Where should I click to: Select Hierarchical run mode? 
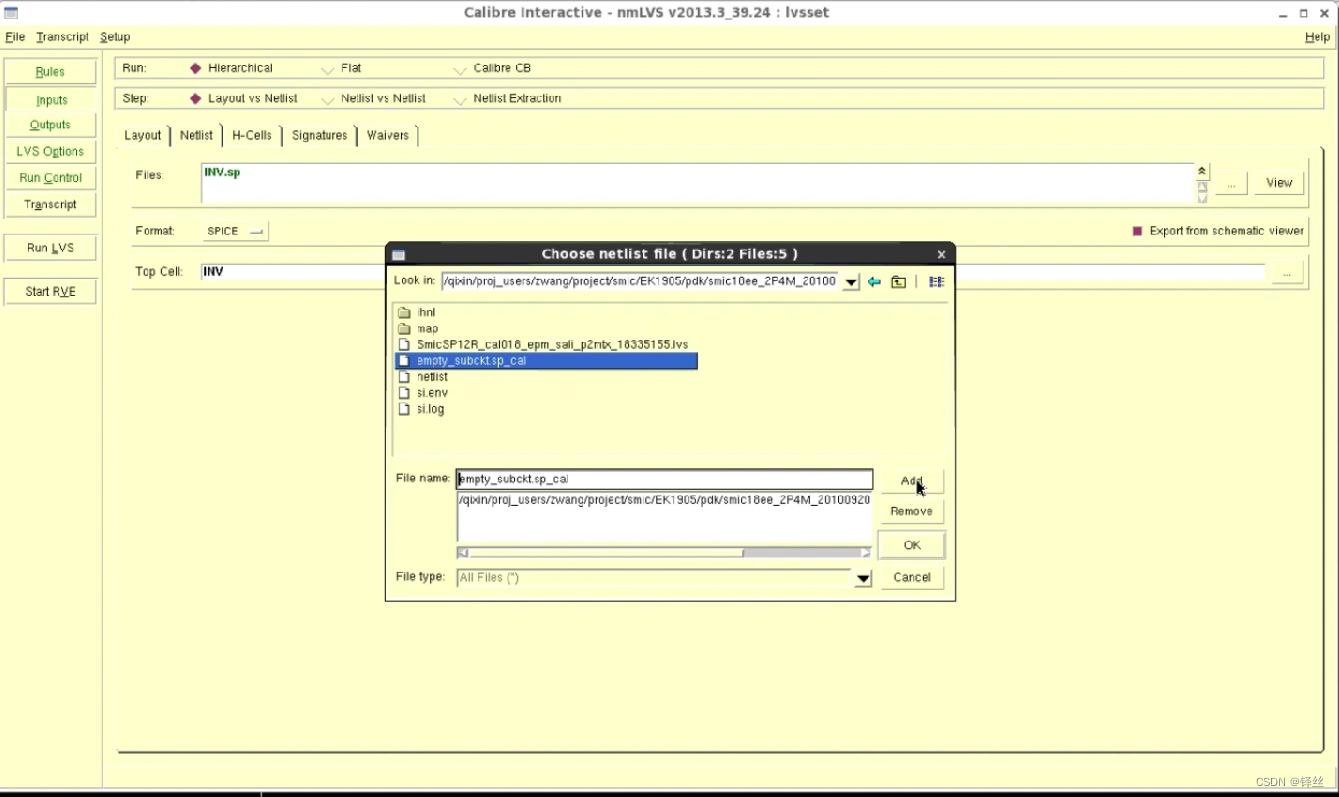(231, 68)
